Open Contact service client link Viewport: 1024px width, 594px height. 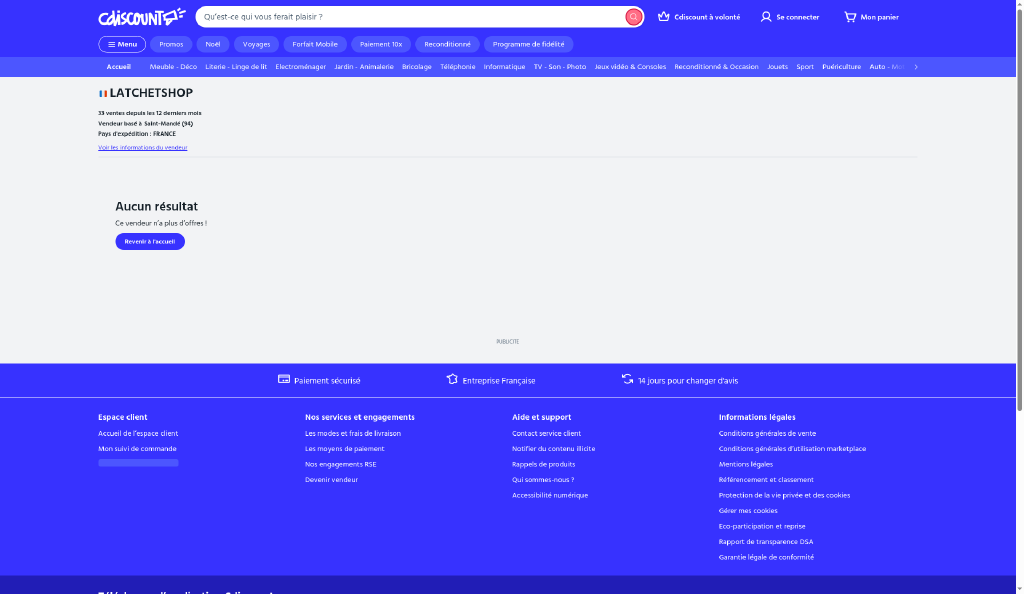(x=546, y=433)
